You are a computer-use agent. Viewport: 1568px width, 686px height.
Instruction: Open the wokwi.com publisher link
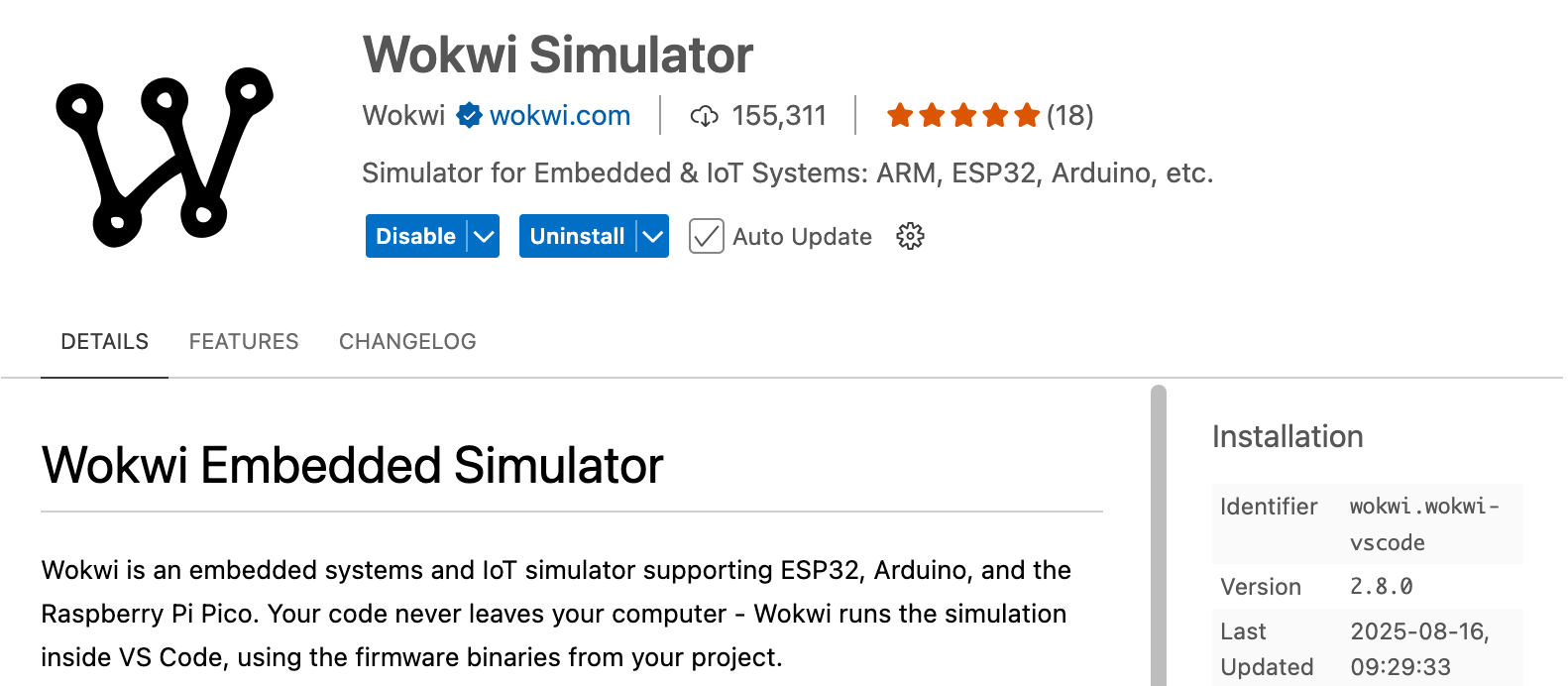(560, 116)
